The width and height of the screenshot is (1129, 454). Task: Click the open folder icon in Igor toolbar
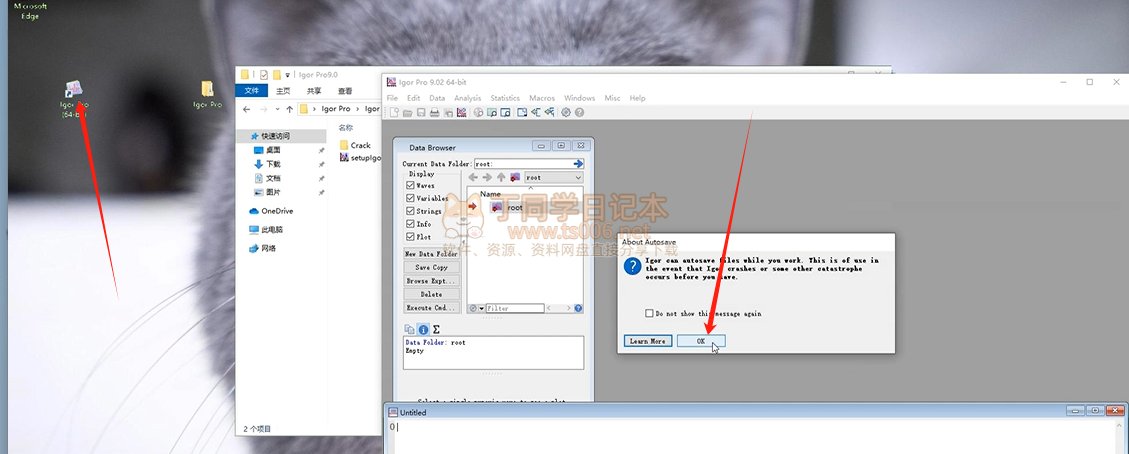[408, 113]
